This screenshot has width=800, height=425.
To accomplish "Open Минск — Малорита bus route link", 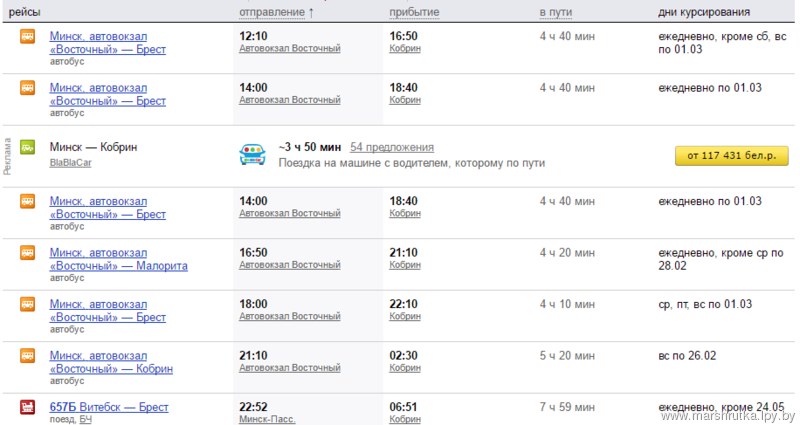I will [x=118, y=259].
